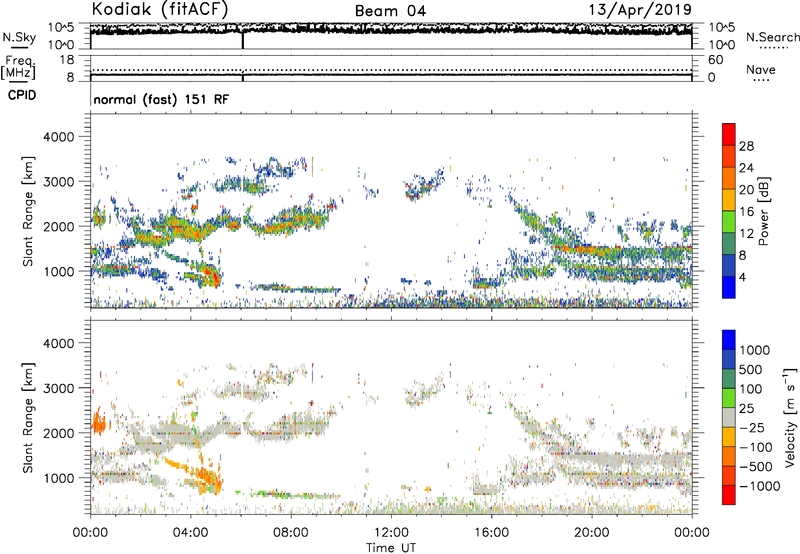Click the 'Time UT' axis label
The height and width of the screenshot is (554, 800).
pyautogui.click(x=391, y=548)
